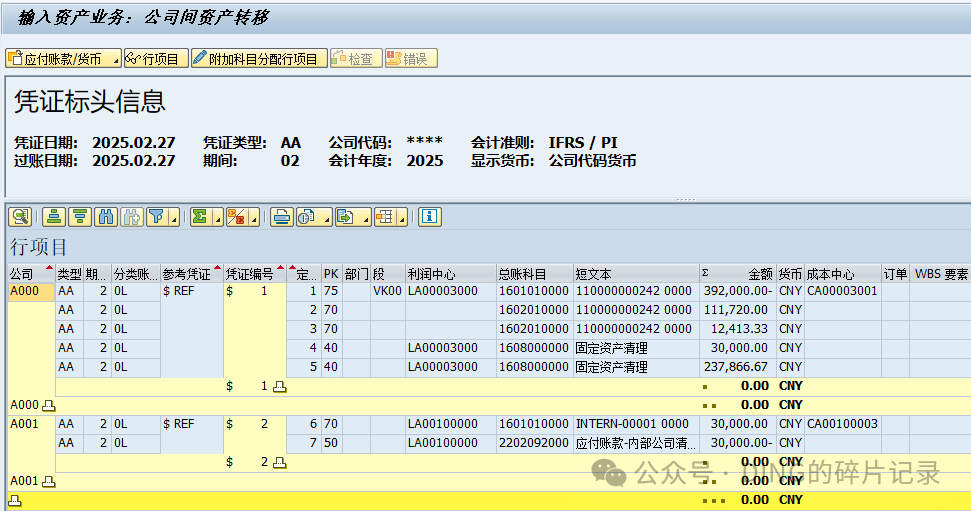The height and width of the screenshot is (511, 971).
Task: Sort line items in descending order
Action: [x=80, y=217]
